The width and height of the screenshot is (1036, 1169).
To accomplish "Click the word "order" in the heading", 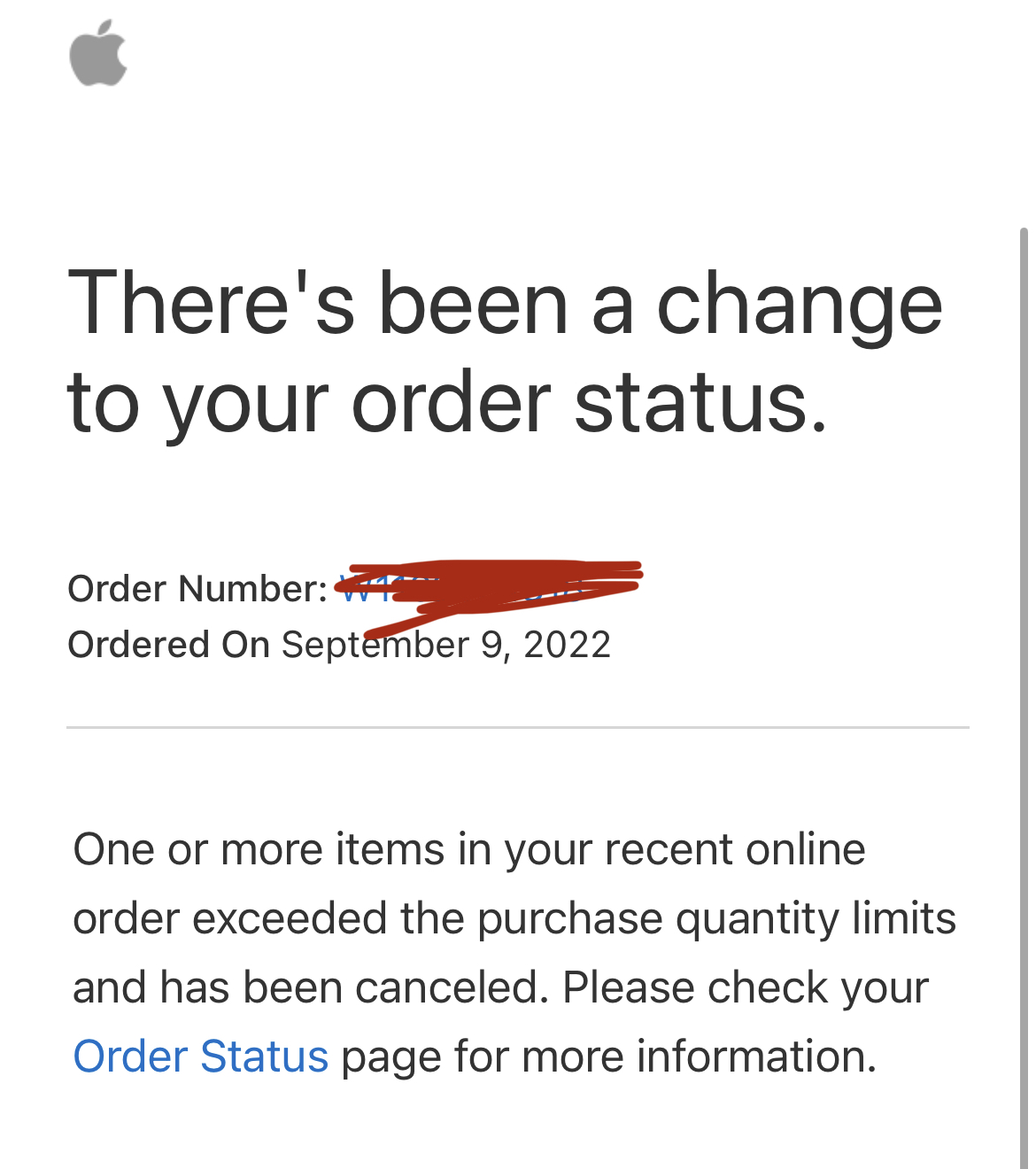I will click(452, 403).
